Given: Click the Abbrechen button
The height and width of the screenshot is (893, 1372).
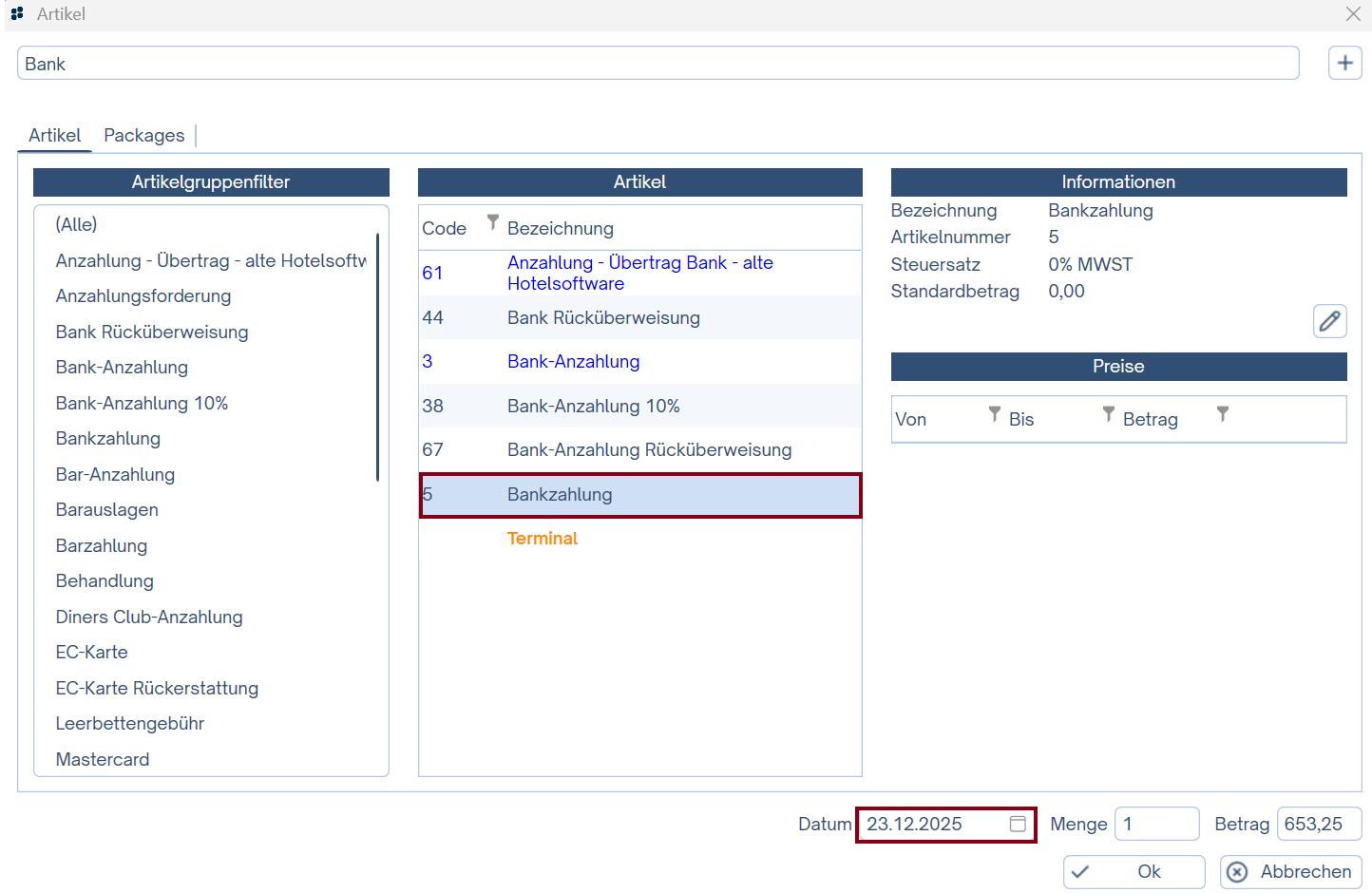Looking at the screenshot, I should (1290, 871).
